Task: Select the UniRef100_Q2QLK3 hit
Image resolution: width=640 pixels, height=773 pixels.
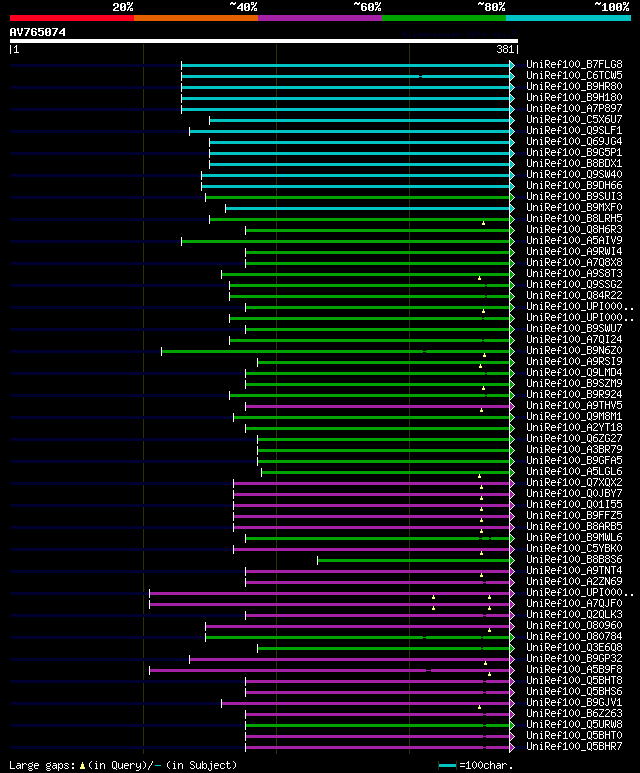Action: (574, 614)
